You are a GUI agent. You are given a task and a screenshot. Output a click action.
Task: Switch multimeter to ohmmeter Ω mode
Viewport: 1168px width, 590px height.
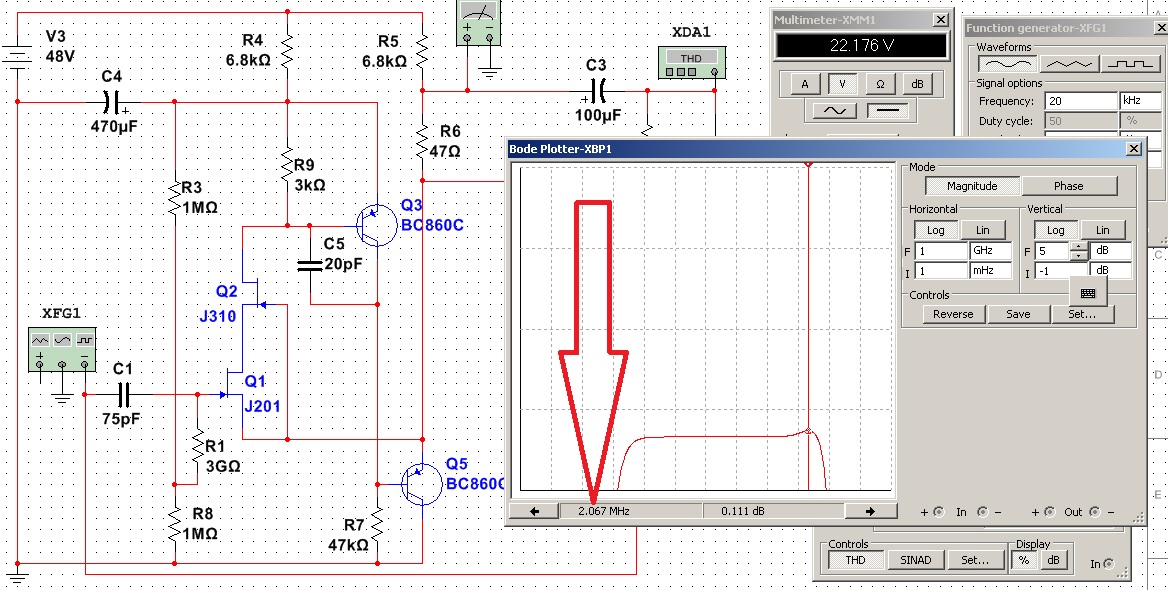(880, 84)
